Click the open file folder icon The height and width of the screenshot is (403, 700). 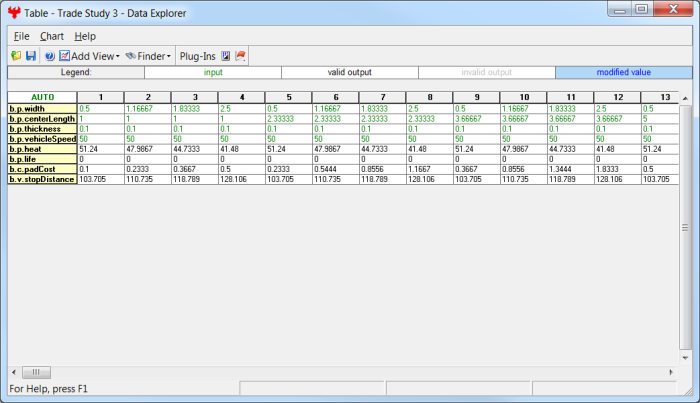pos(16,56)
